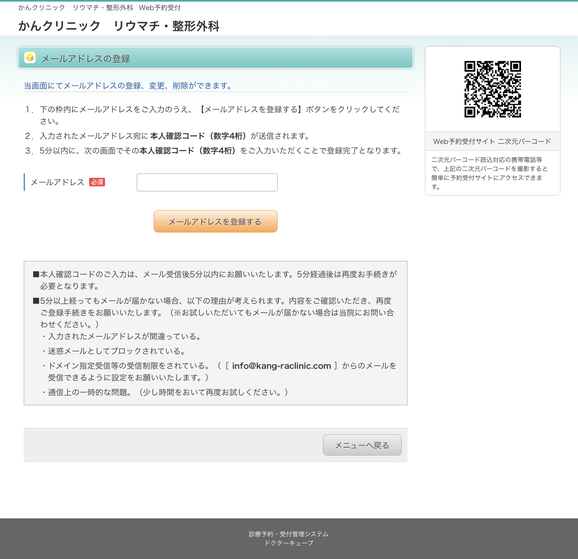Click the clinic title かんクリニック リウマチ・整形外科

pyautogui.click(x=119, y=26)
